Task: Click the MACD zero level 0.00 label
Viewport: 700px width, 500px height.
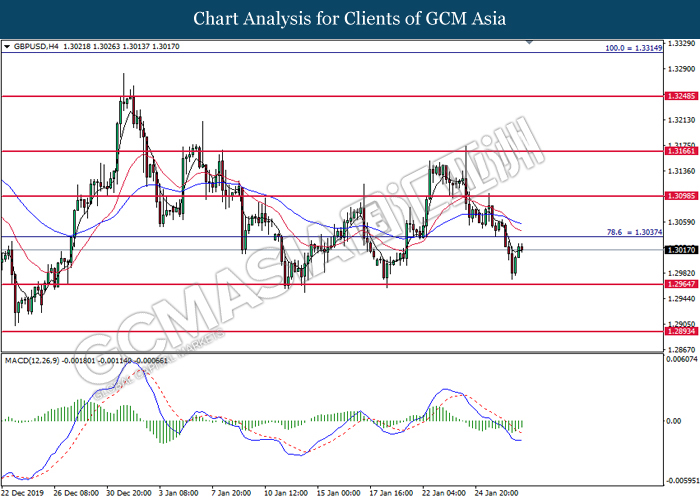Action: coord(674,421)
